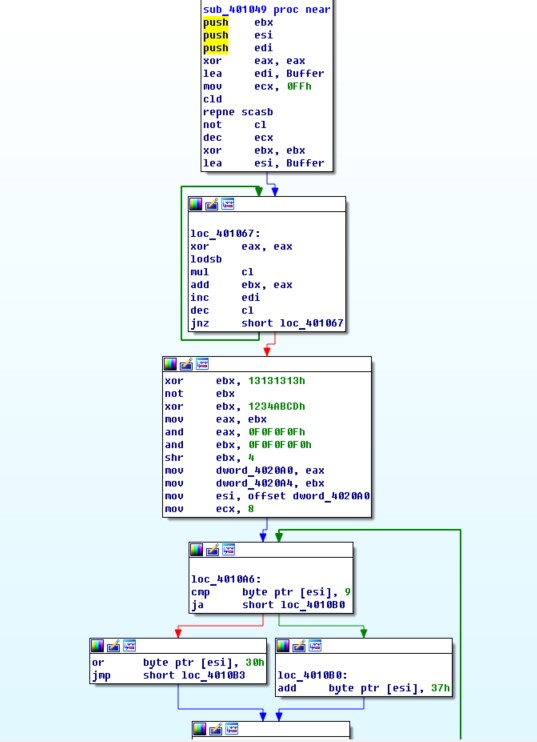The width and height of the screenshot is (537, 742).
Task: Set color for the xor ebx 13131313h block
Action: pyautogui.click(x=170, y=364)
